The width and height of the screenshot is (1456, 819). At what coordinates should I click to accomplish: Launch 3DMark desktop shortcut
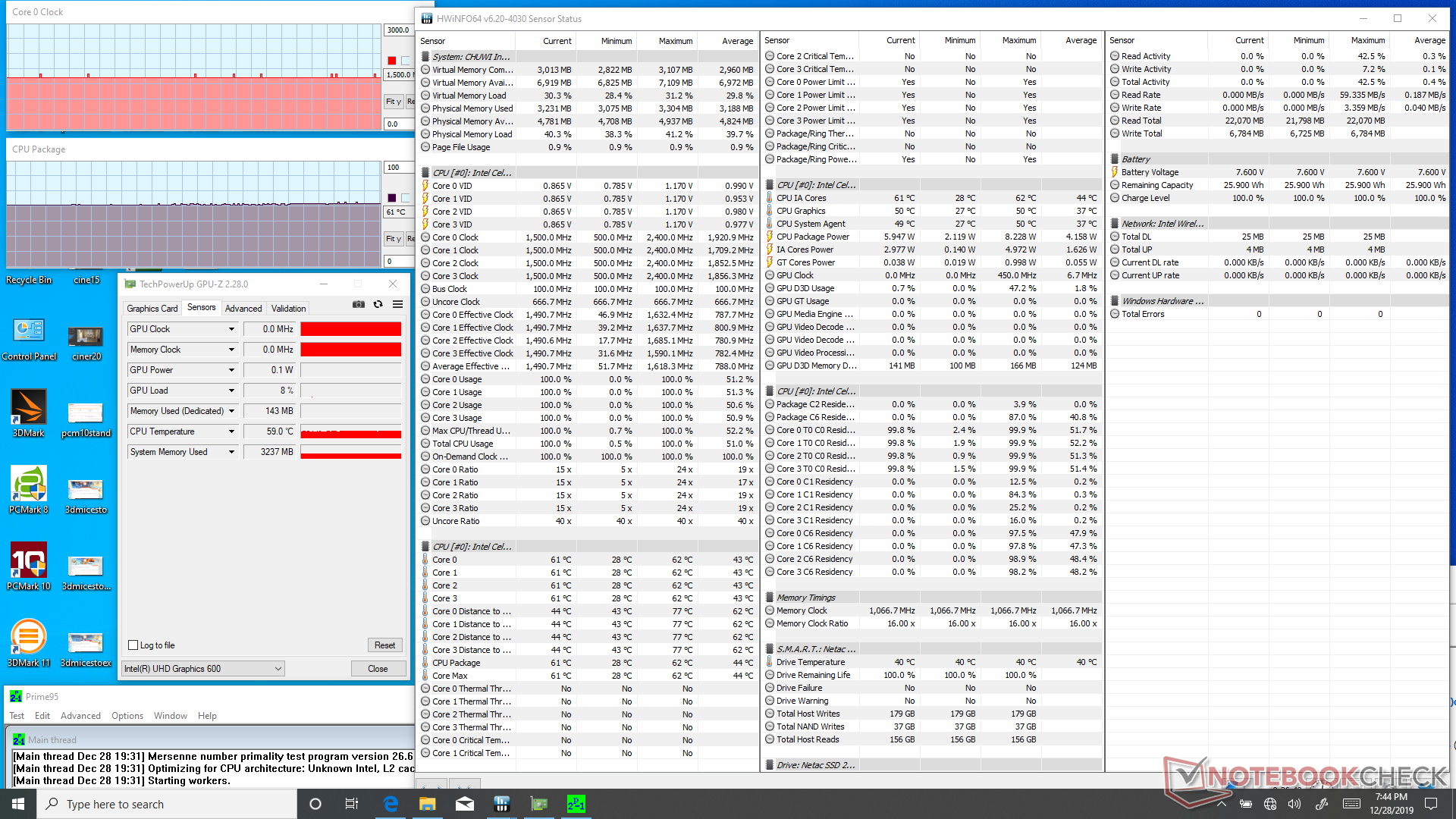(29, 413)
